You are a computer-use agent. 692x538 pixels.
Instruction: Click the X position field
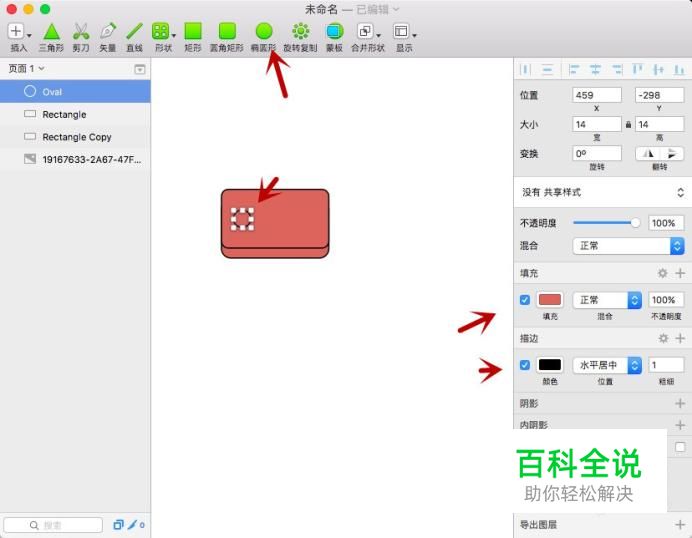[597, 95]
